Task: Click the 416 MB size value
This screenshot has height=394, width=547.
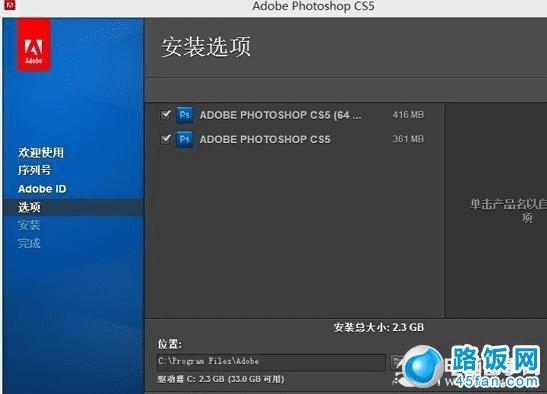Action: click(x=408, y=114)
